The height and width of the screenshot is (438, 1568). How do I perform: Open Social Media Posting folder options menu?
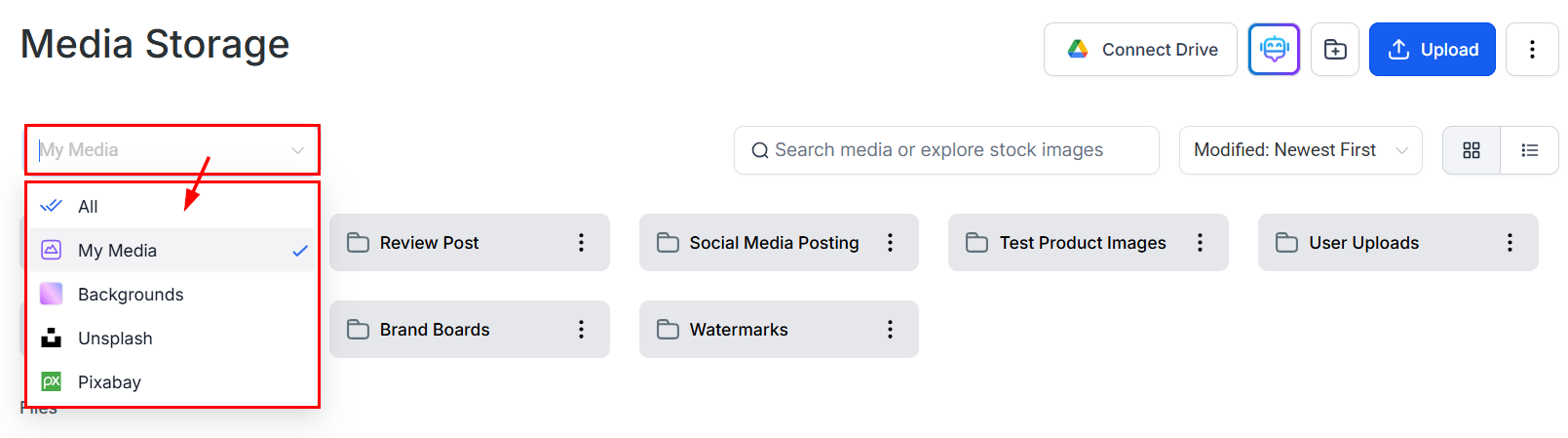890,243
